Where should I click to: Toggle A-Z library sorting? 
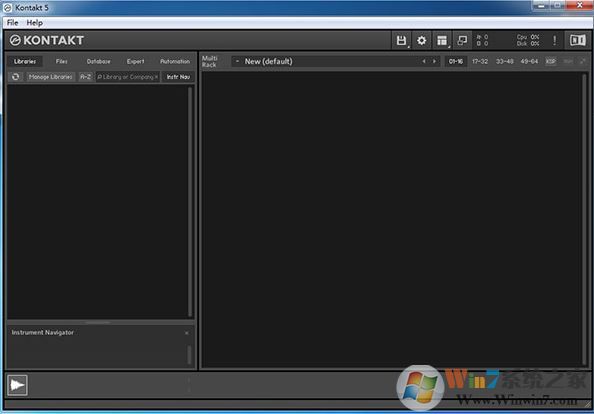(x=85, y=77)
